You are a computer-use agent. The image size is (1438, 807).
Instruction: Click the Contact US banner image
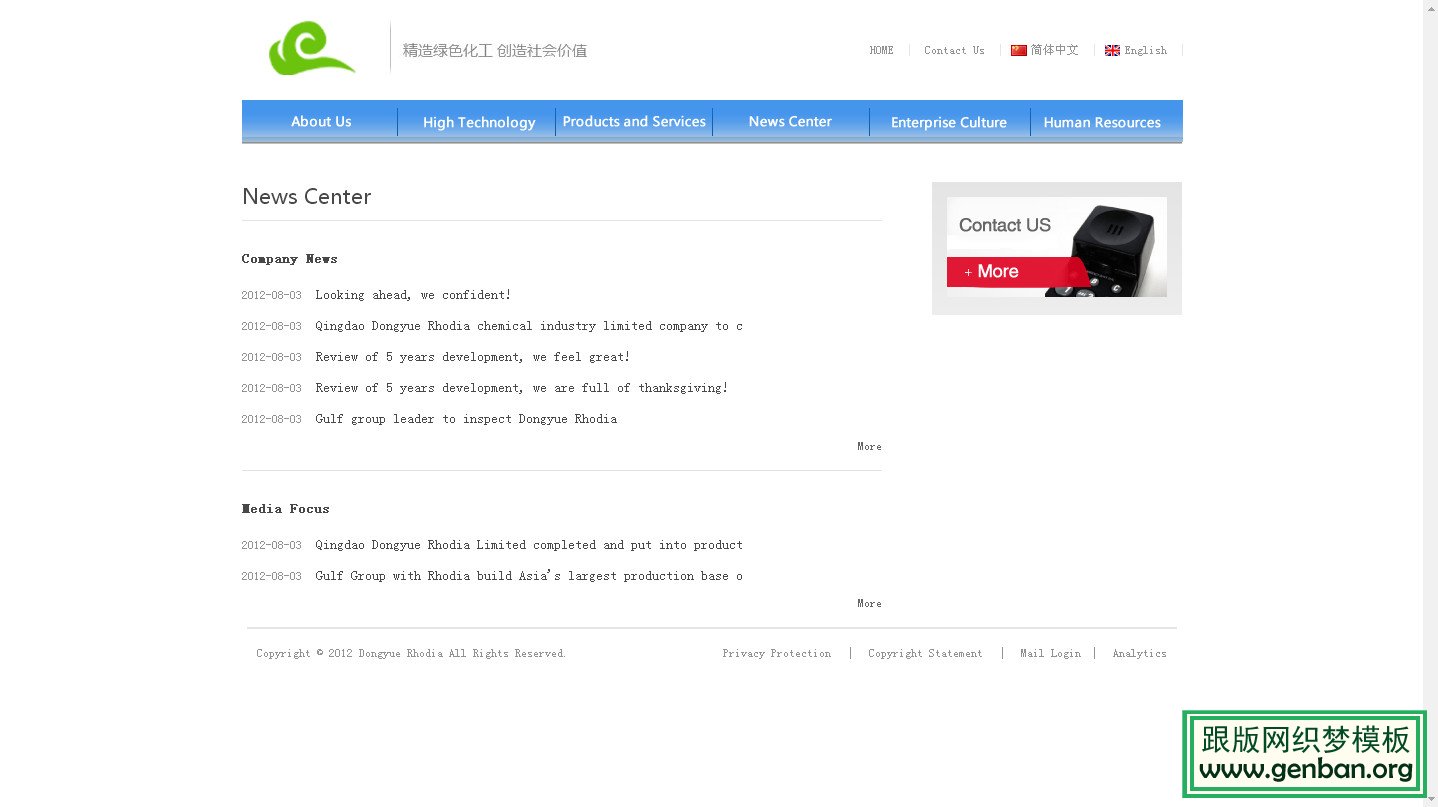point(1057,247)
